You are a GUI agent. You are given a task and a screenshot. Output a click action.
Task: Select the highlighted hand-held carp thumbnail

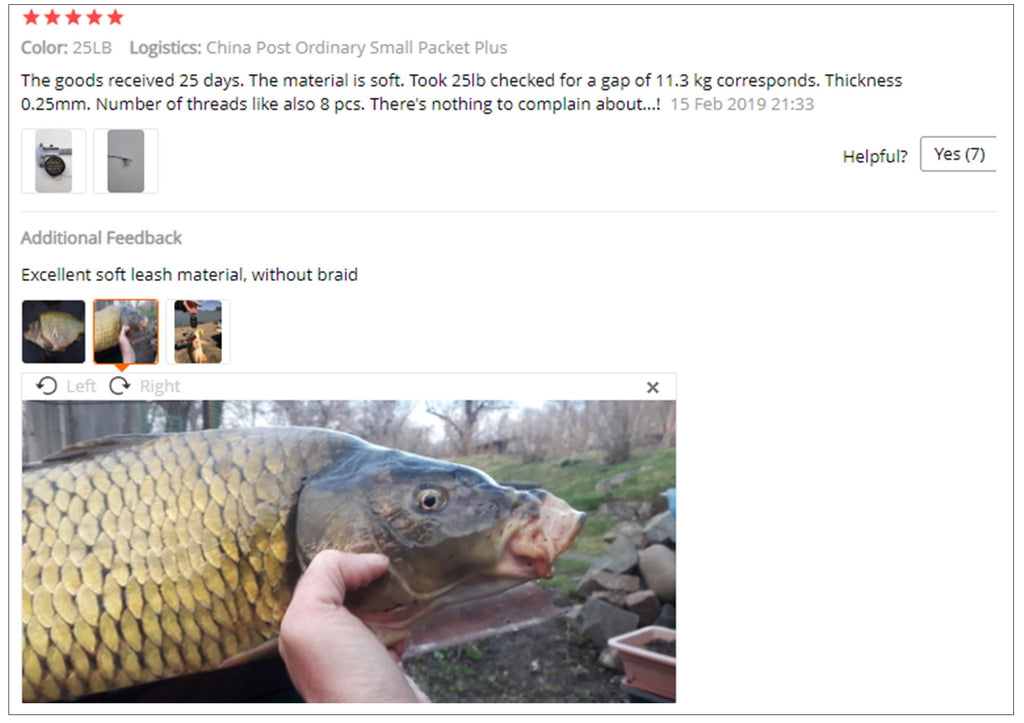coord(125,332)
